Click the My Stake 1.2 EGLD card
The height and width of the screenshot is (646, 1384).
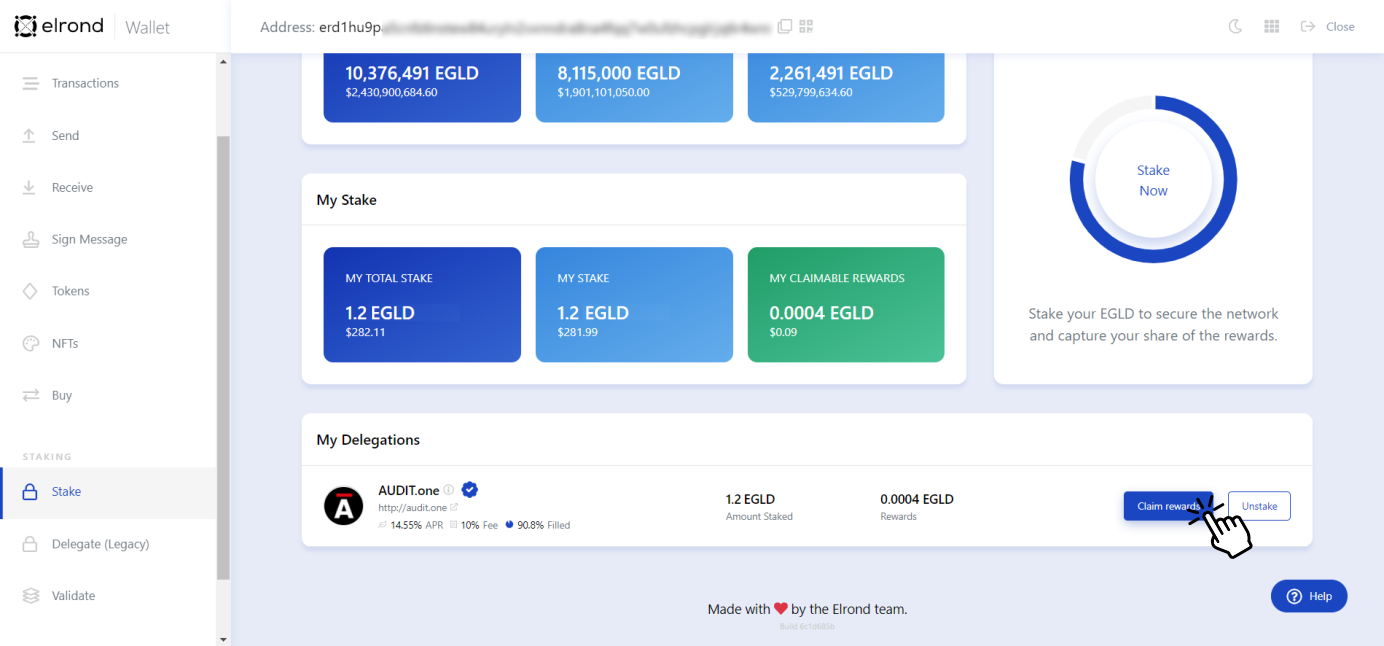point(634,304)
